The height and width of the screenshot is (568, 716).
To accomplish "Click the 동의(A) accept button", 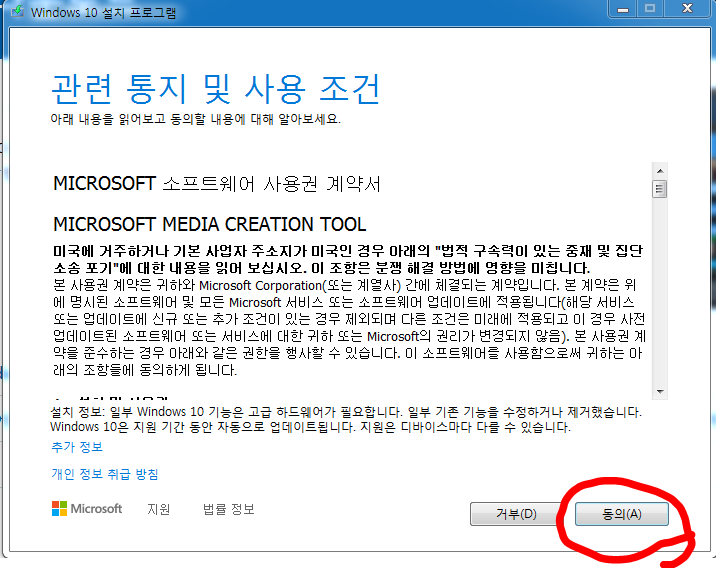I will pyautogui.click(x=621, y=514).
